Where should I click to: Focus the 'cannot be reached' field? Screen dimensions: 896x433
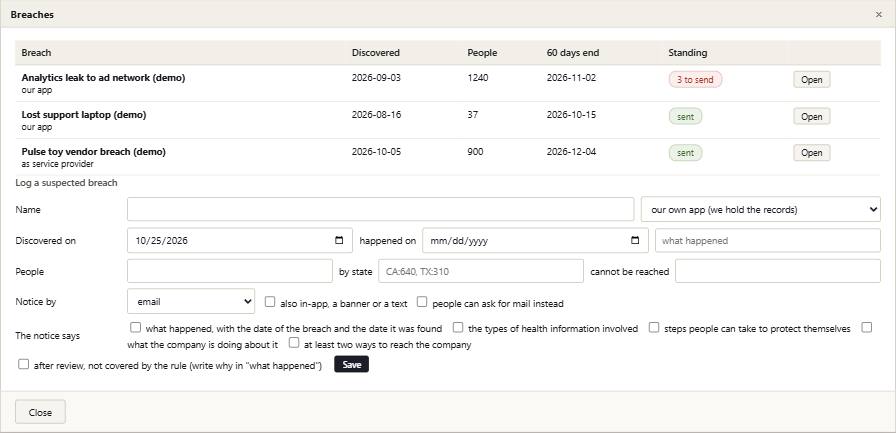tap(778, 271)
